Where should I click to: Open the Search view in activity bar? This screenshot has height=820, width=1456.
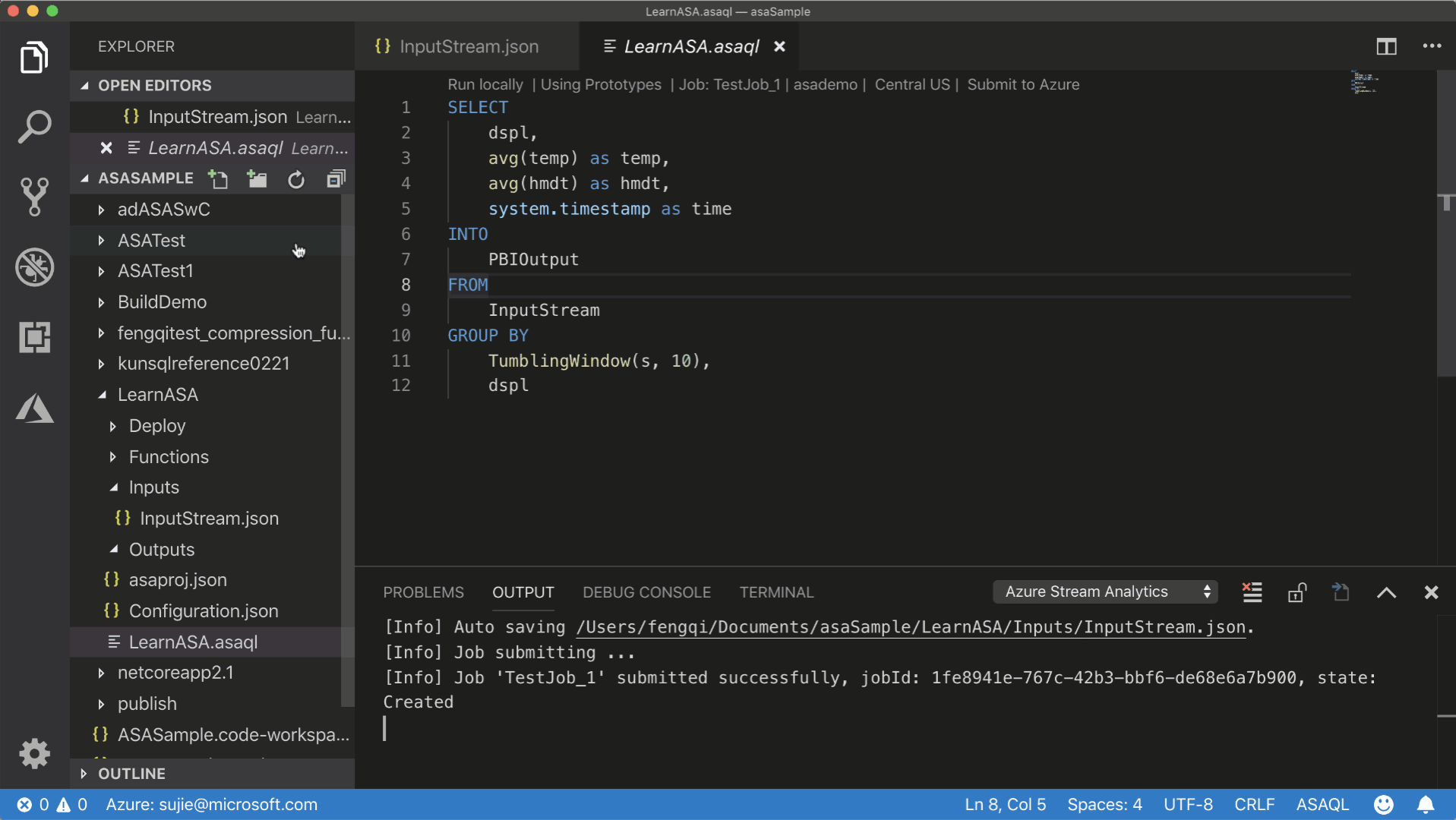click(x=34, y=127)
